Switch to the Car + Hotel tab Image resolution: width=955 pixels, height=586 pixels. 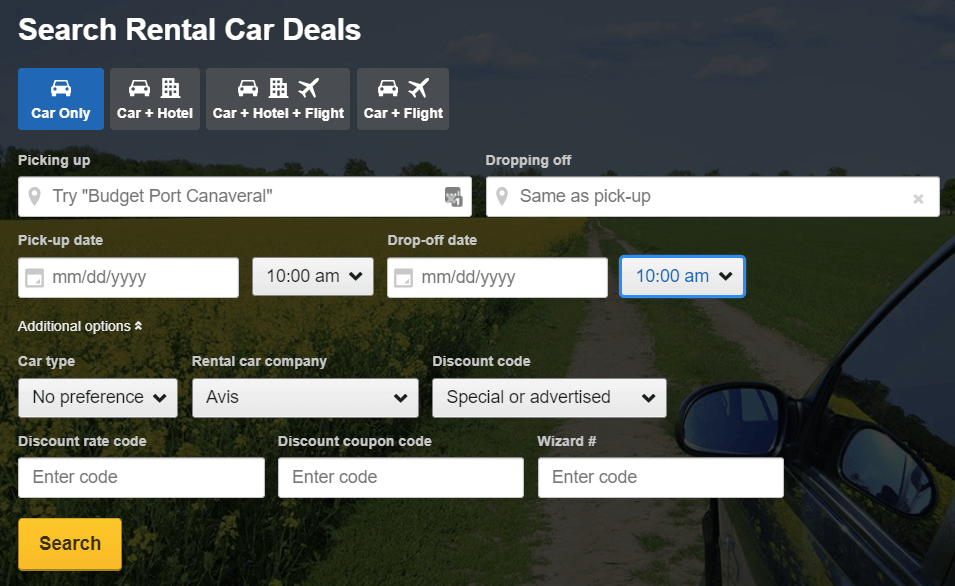pos(155,99)
